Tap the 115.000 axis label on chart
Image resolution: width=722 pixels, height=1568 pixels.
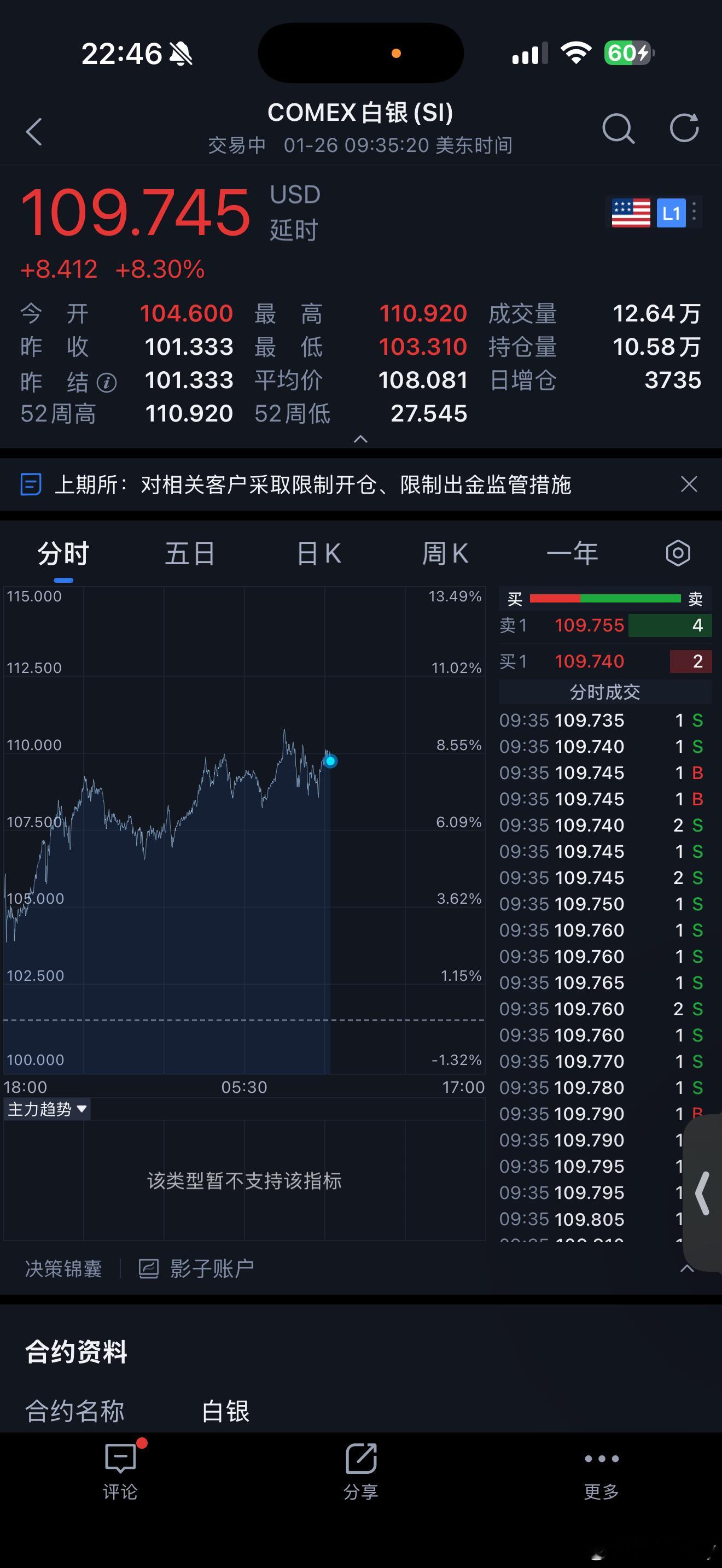click(x=34, y=596)
